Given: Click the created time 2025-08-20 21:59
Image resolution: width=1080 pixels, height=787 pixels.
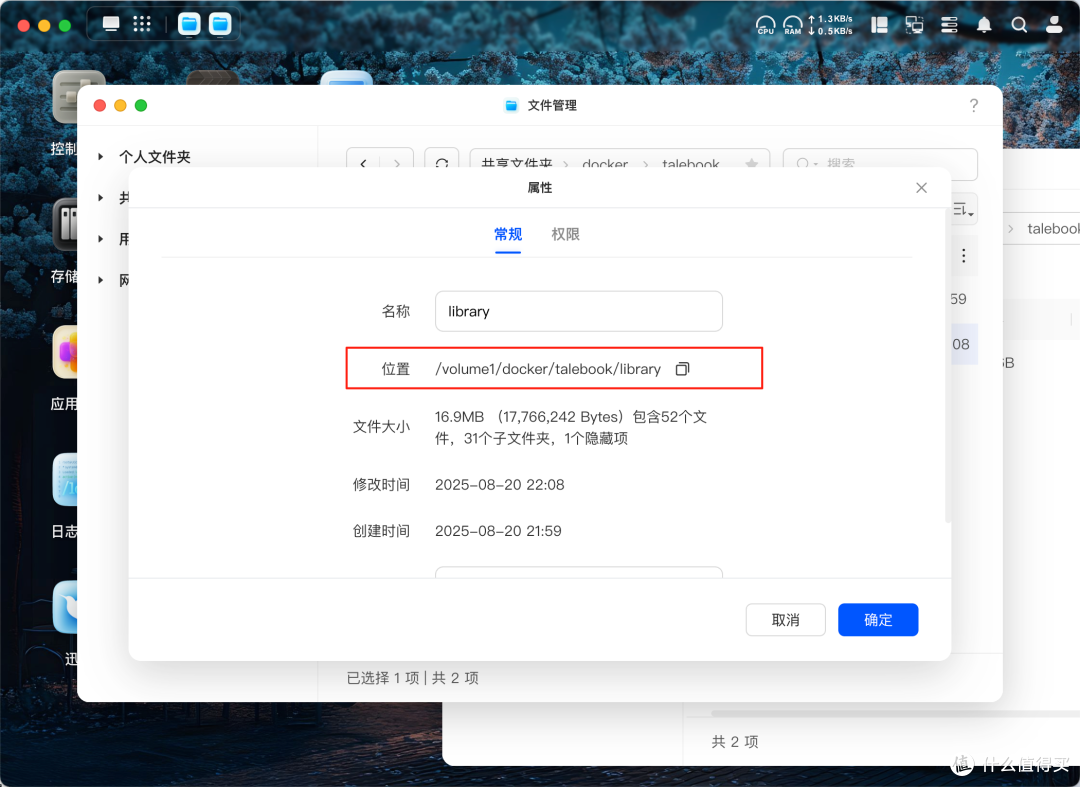Looking at the screenshot, I should pos(498,531).
